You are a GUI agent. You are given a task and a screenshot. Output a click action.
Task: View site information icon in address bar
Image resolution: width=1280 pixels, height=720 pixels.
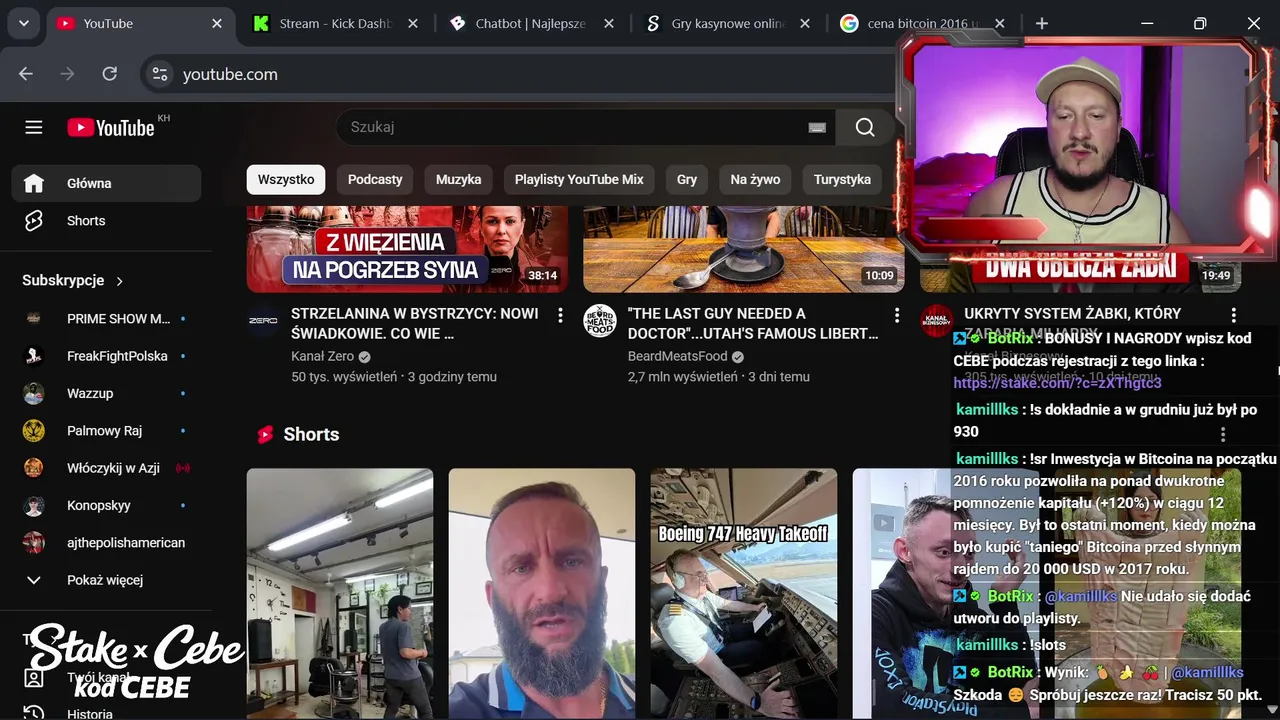[159, 74]
